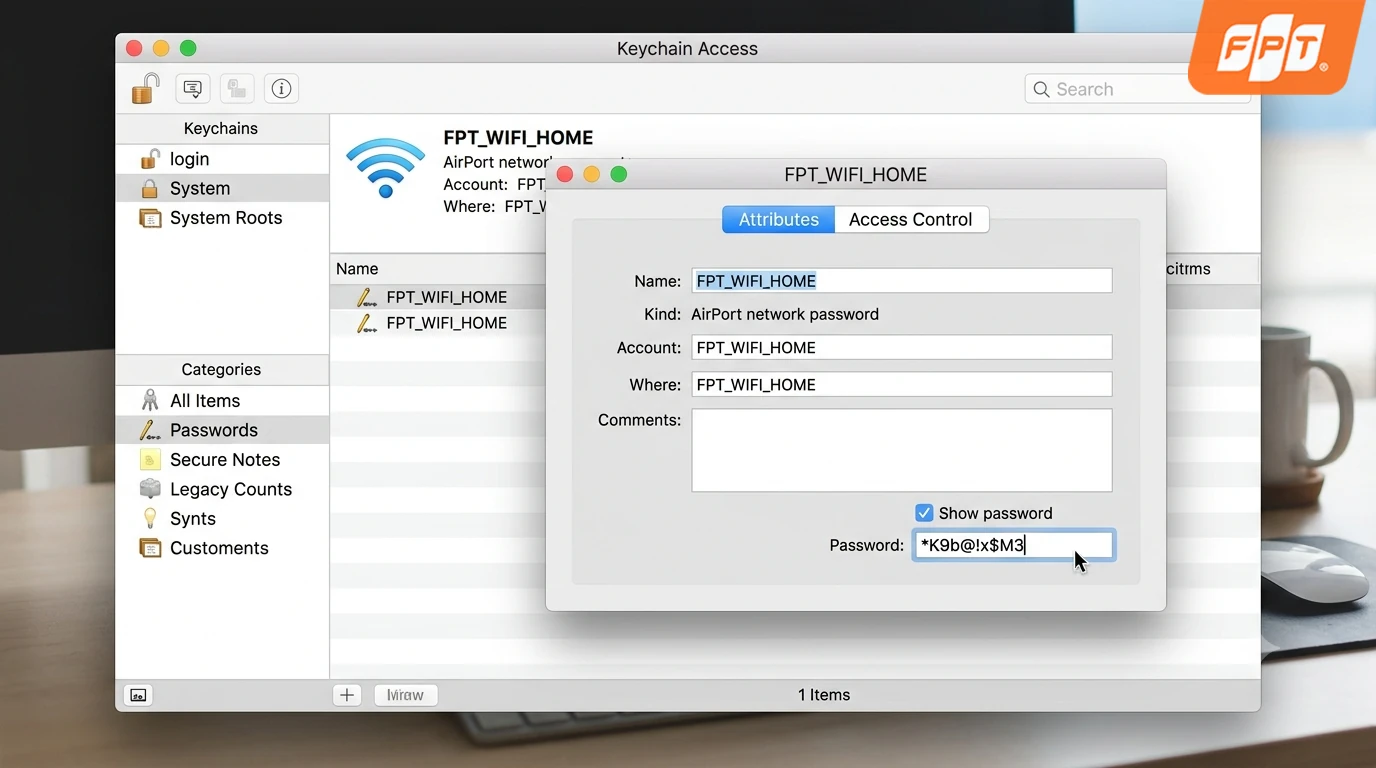Show the All Items category
This screenshot has height=768, width=1376.
(x=222, y=401)
